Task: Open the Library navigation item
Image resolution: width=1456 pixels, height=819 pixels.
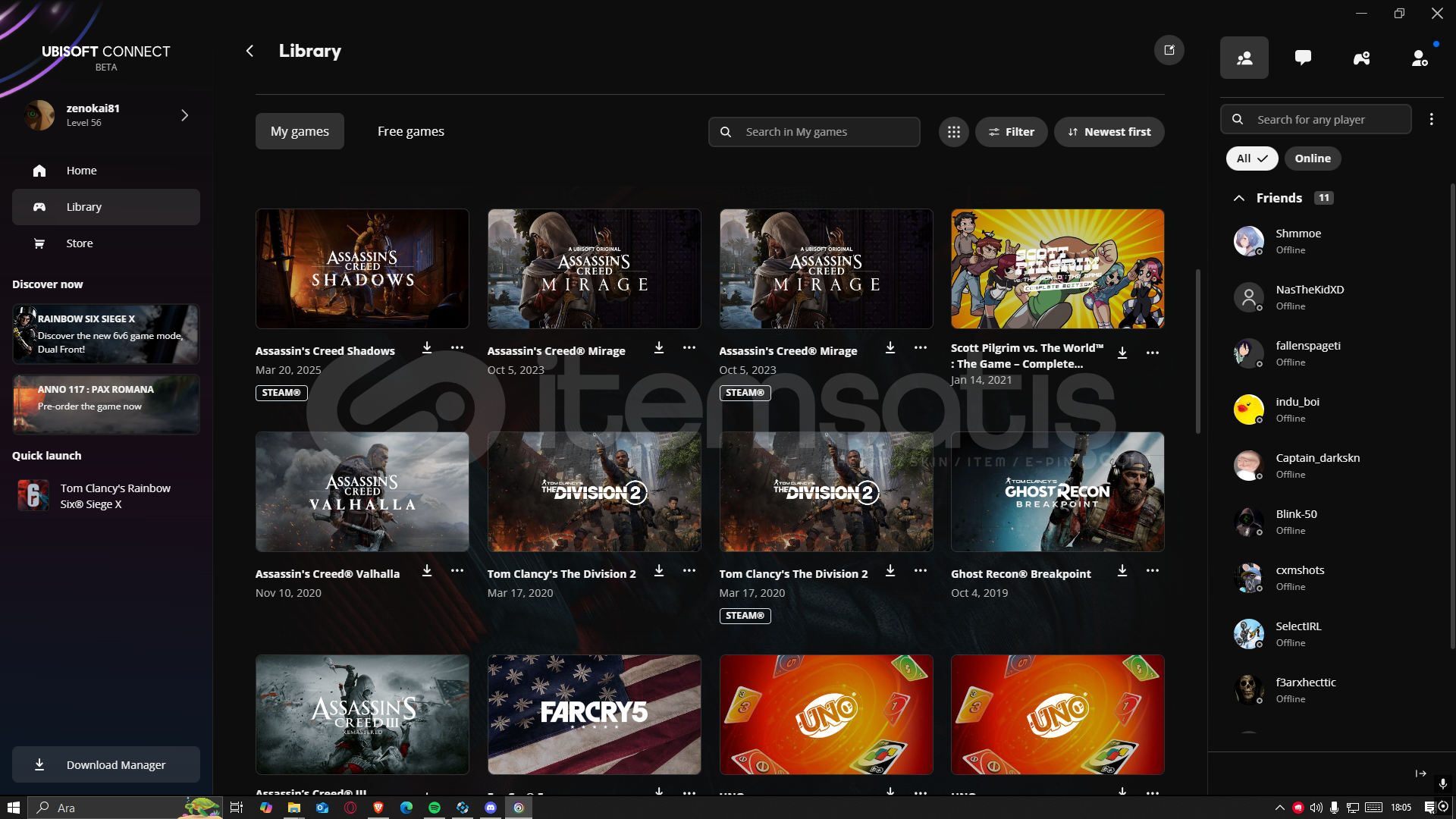Action: [106, 207]
